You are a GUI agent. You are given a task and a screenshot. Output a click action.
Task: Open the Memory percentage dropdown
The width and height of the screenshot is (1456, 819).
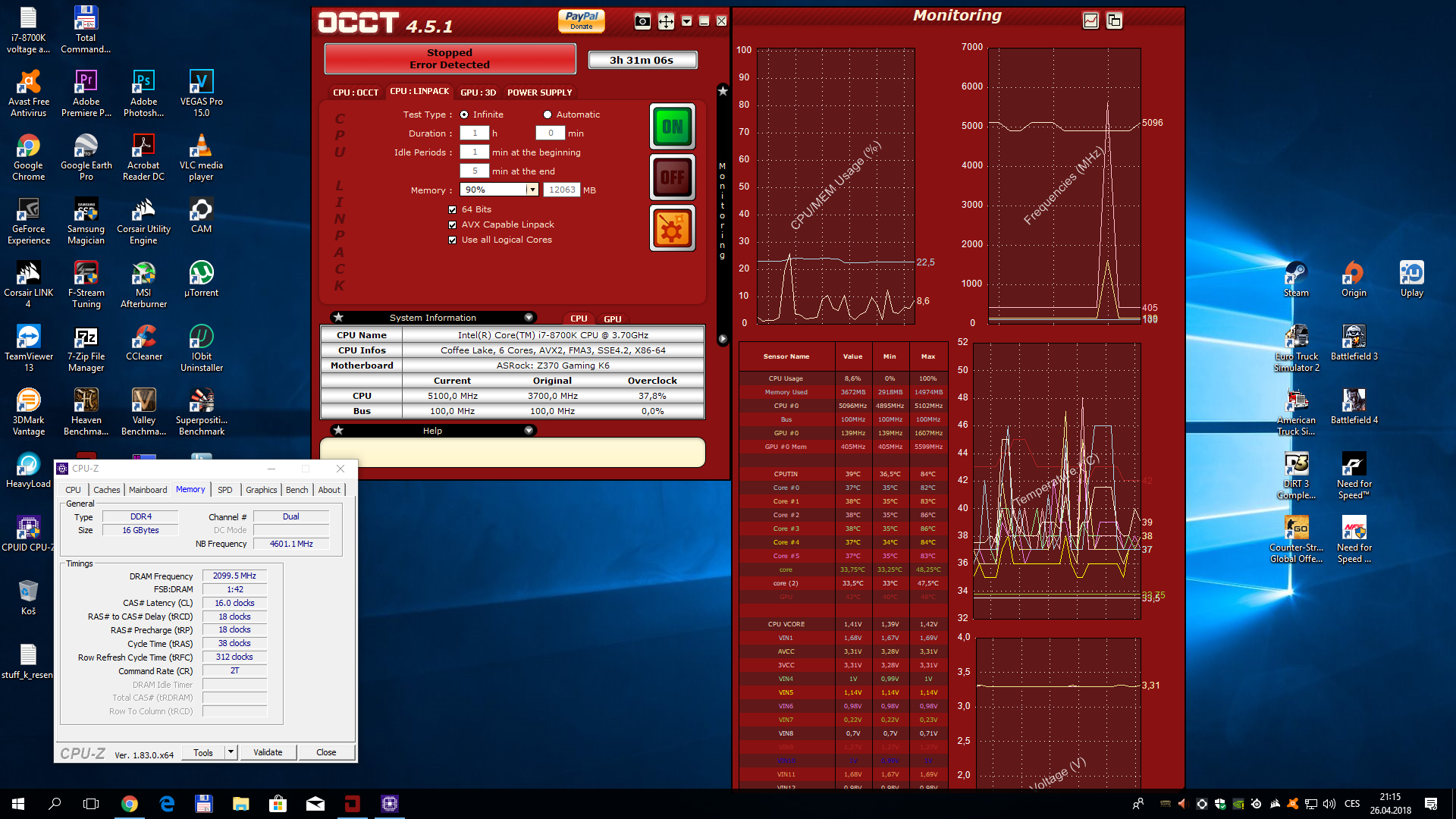tap(532, 190)
